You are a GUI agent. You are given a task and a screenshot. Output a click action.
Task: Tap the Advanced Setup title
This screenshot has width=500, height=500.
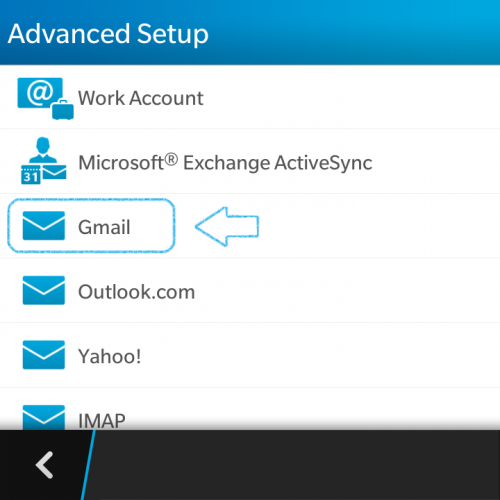coord(108,34)
